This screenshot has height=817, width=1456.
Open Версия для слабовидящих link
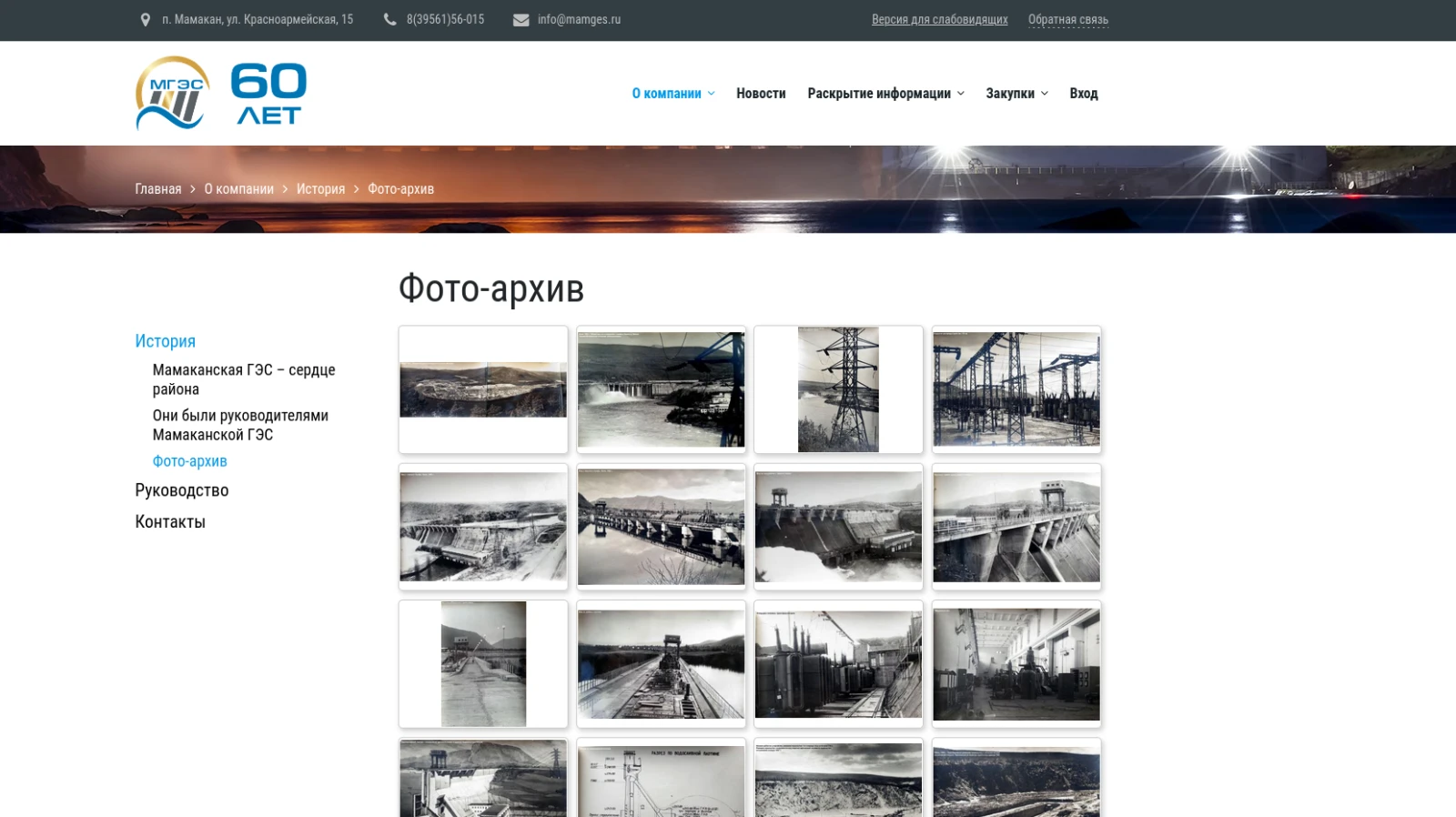coord(939,19)
